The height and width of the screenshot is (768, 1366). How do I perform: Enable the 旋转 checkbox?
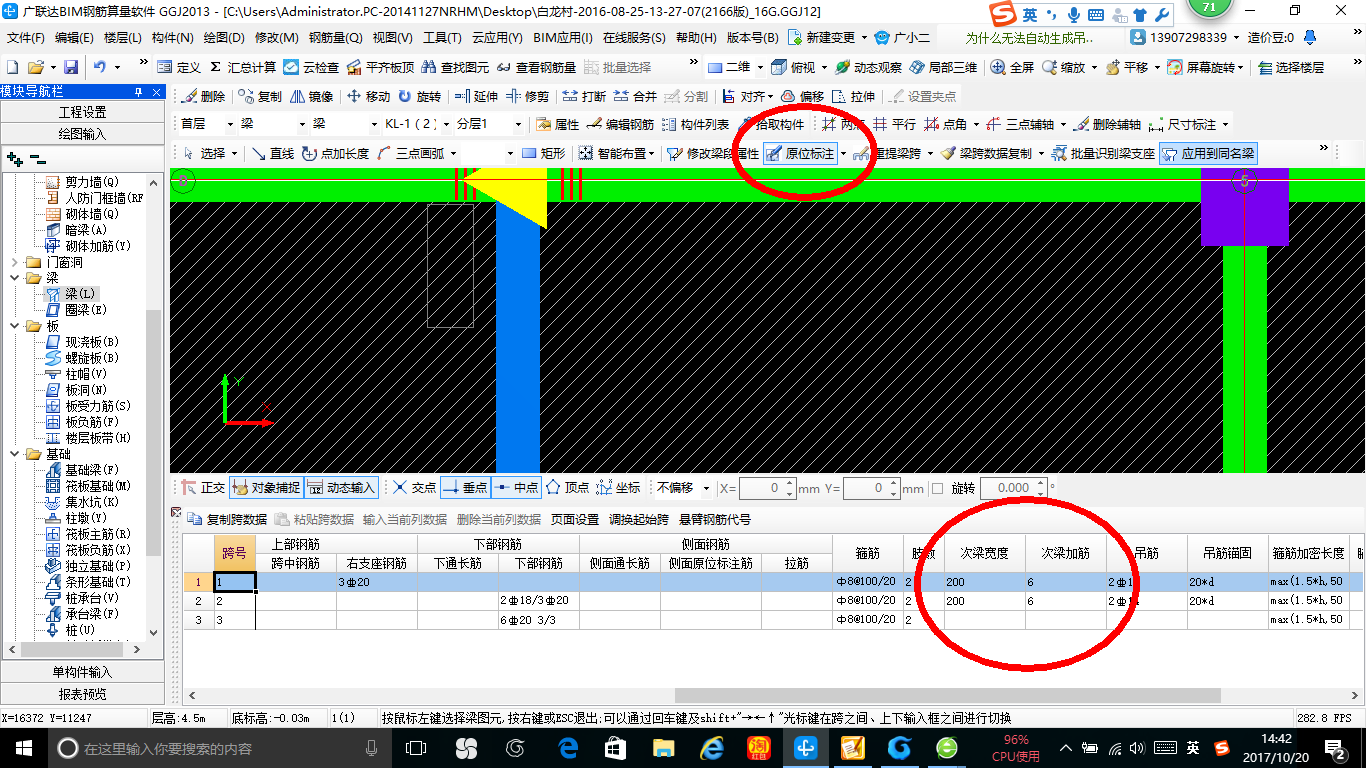(x=937, y=488)
